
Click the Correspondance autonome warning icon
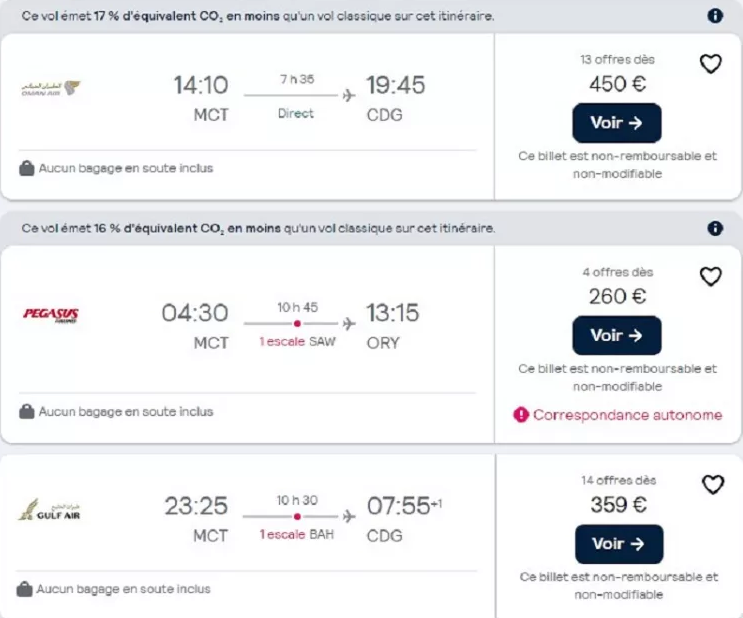[x=521, y=414]
